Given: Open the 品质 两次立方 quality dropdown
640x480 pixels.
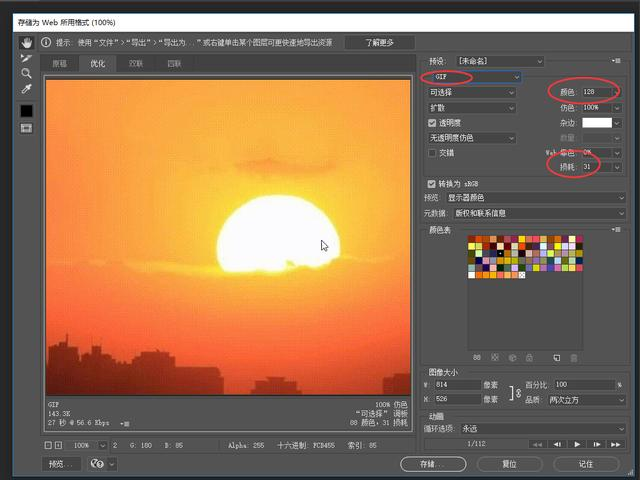Looking at the screenshot, I should (x=586, y=400).
